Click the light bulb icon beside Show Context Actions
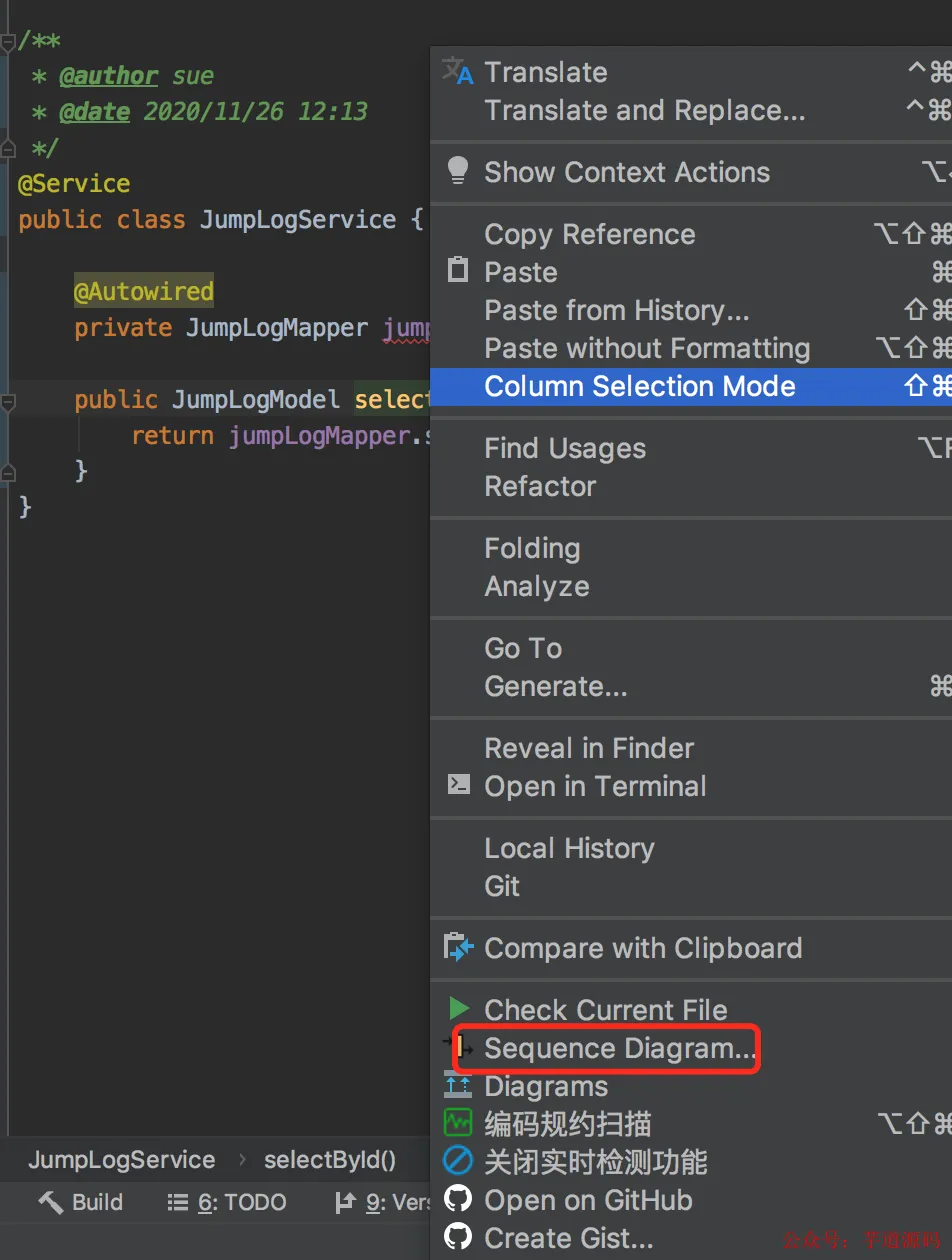The width and height of the screenshot is (952, 1260). [458, 171]
